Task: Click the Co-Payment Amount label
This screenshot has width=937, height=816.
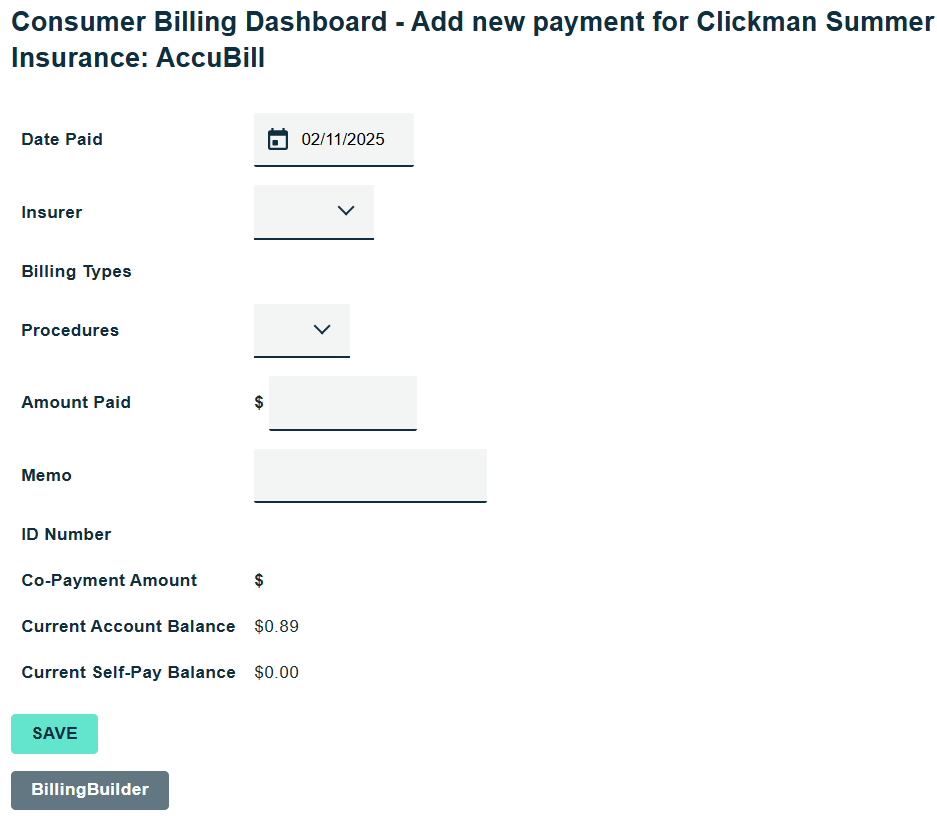Action: click(x=109, y=581)
